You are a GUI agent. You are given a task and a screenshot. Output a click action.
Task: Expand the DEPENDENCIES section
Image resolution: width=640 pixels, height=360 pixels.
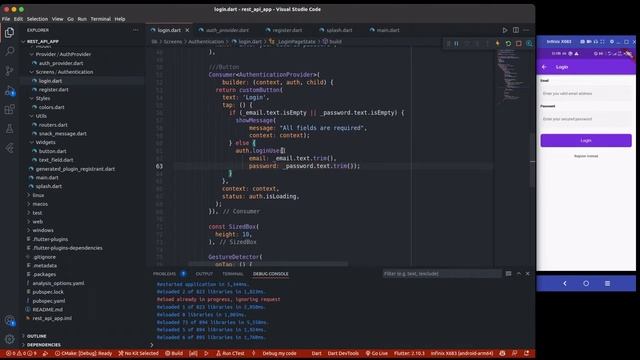pos(43,345)
